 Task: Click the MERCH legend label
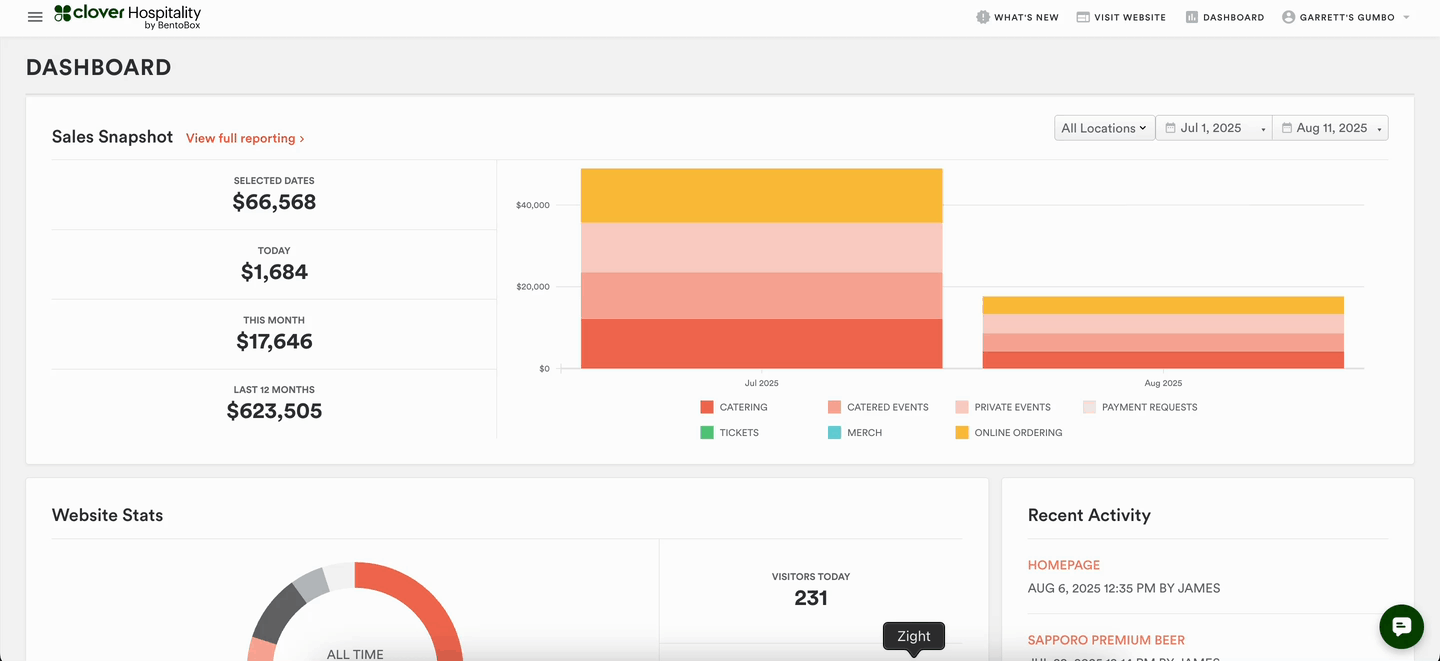click(x=864, y=433)
